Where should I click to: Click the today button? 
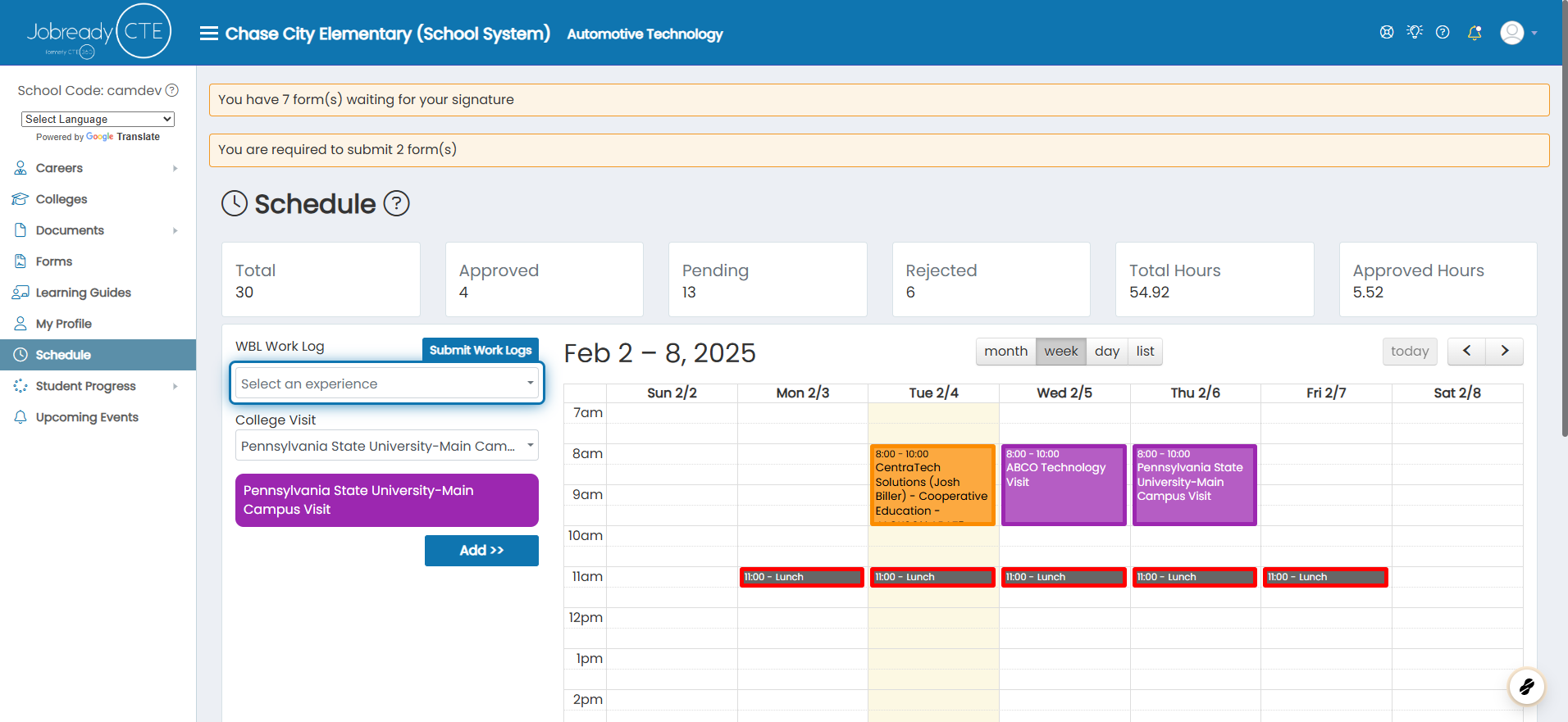tap(1410, 351)
